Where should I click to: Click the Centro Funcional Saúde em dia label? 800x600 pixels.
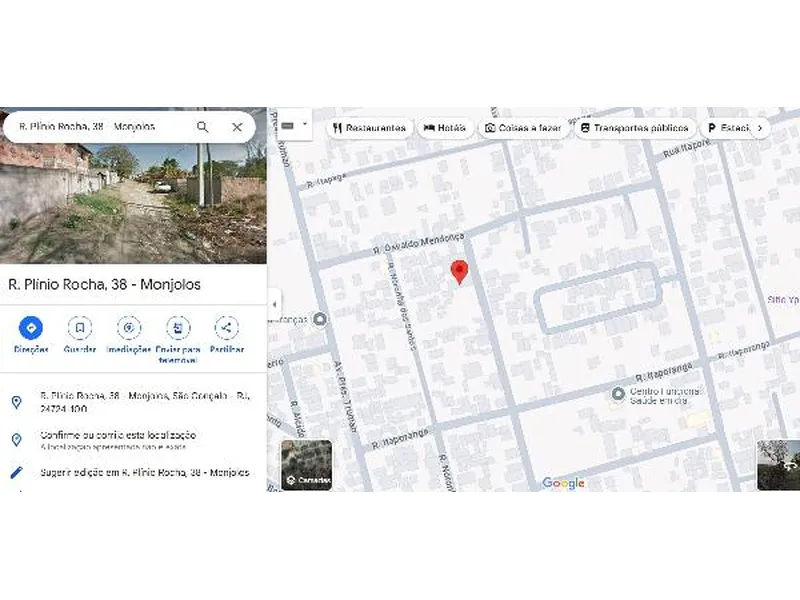pos(665,396)
